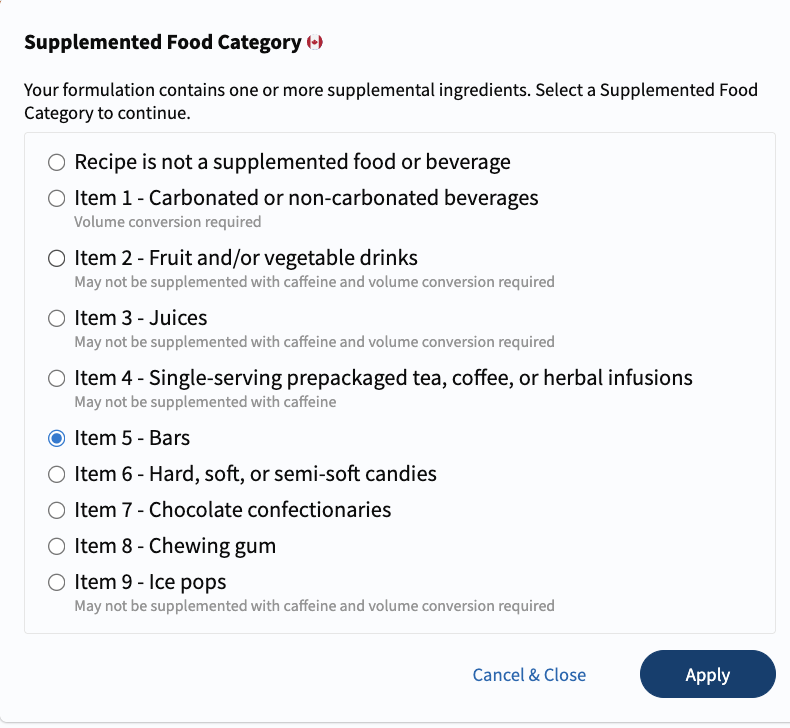Click the Cancel & Close link

529,675
